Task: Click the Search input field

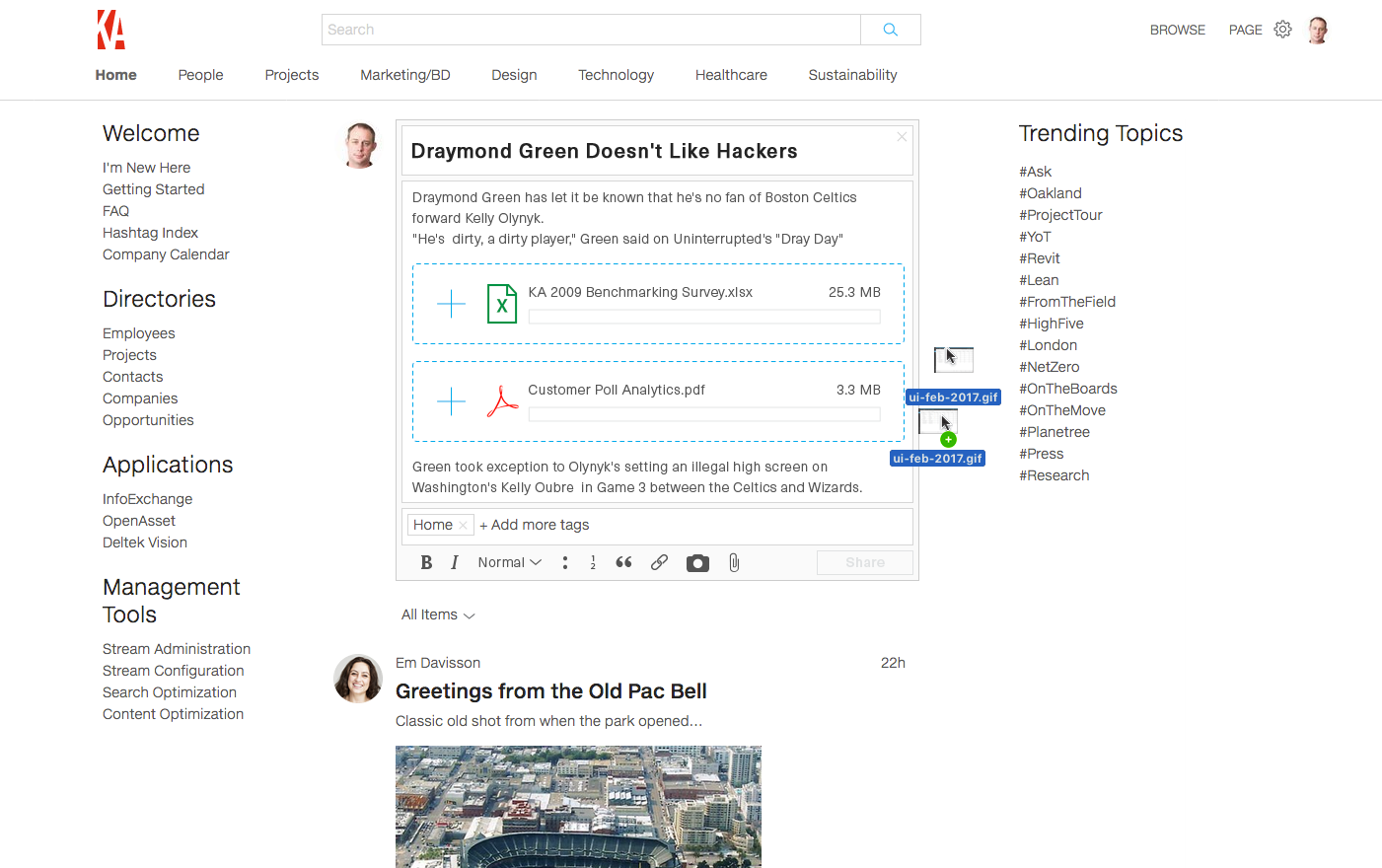Action: (591, 30)
